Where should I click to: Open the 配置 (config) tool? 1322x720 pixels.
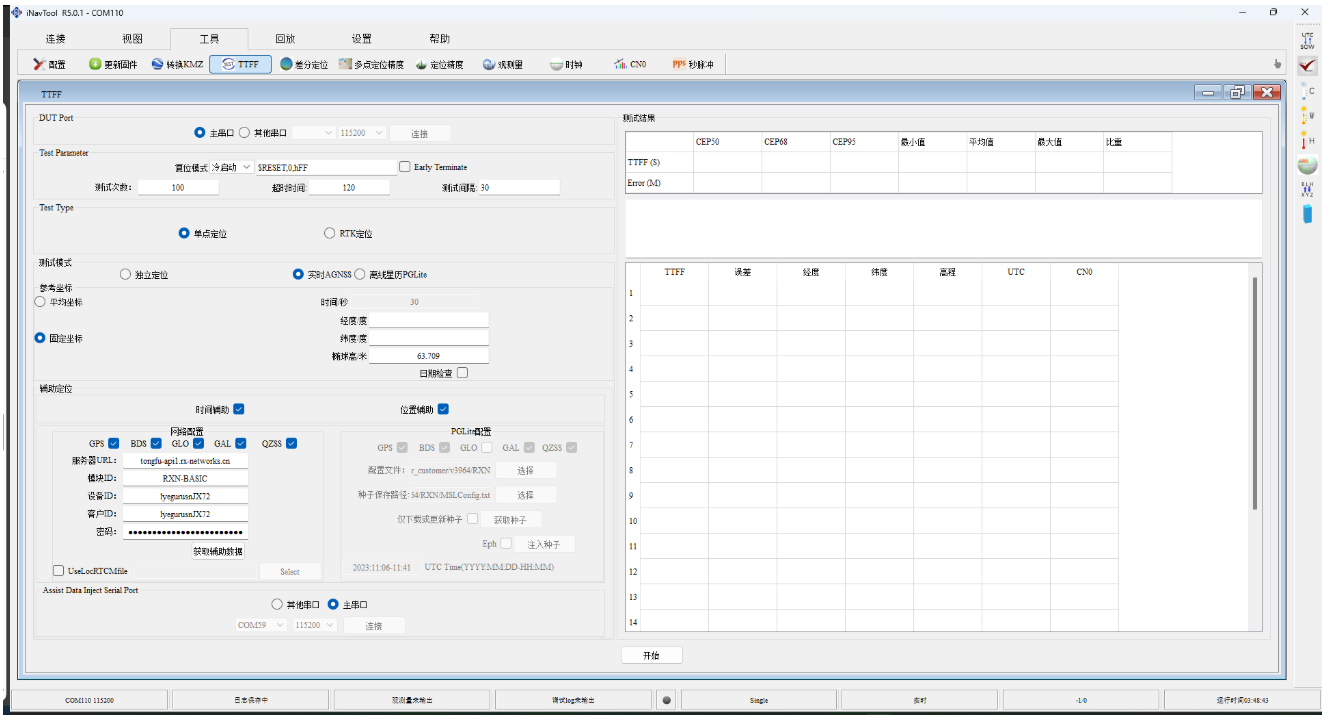49,64
